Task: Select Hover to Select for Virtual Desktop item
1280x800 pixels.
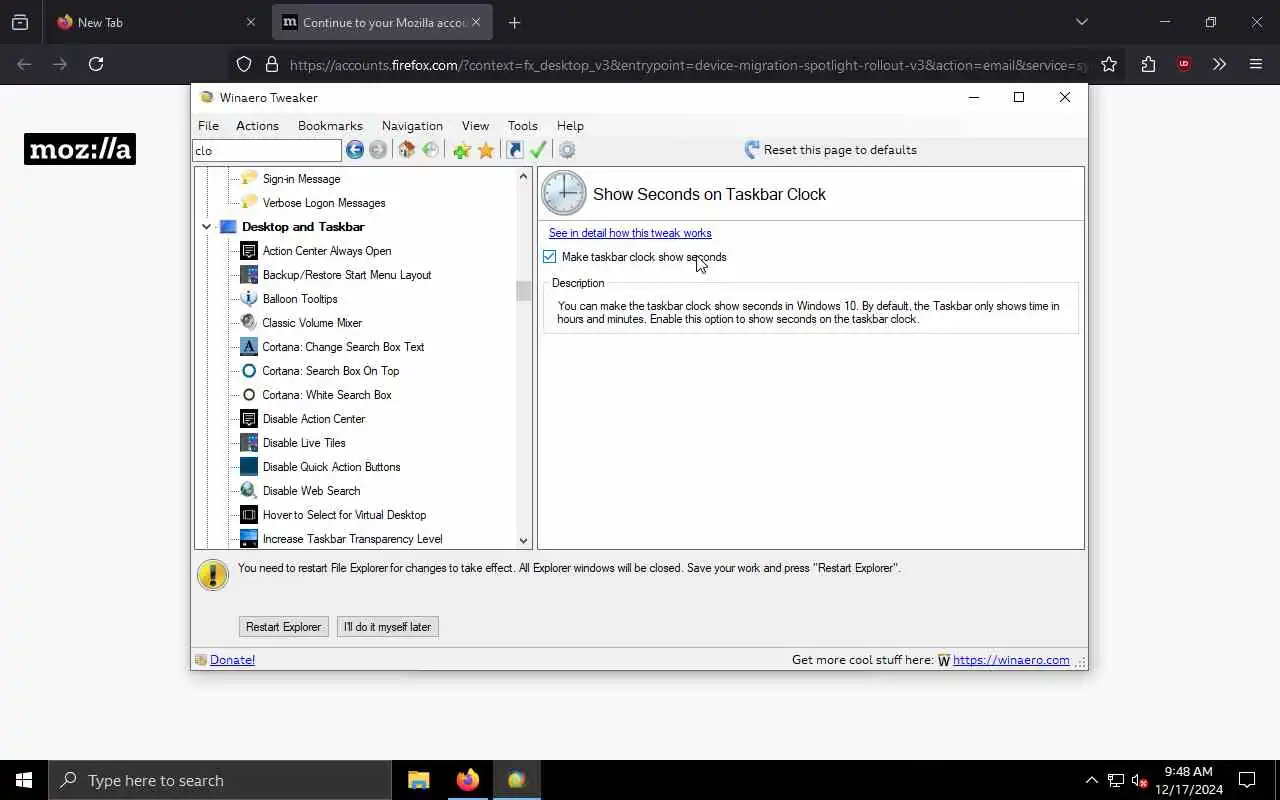Action: pyautogui.click(x=344, y=515)
